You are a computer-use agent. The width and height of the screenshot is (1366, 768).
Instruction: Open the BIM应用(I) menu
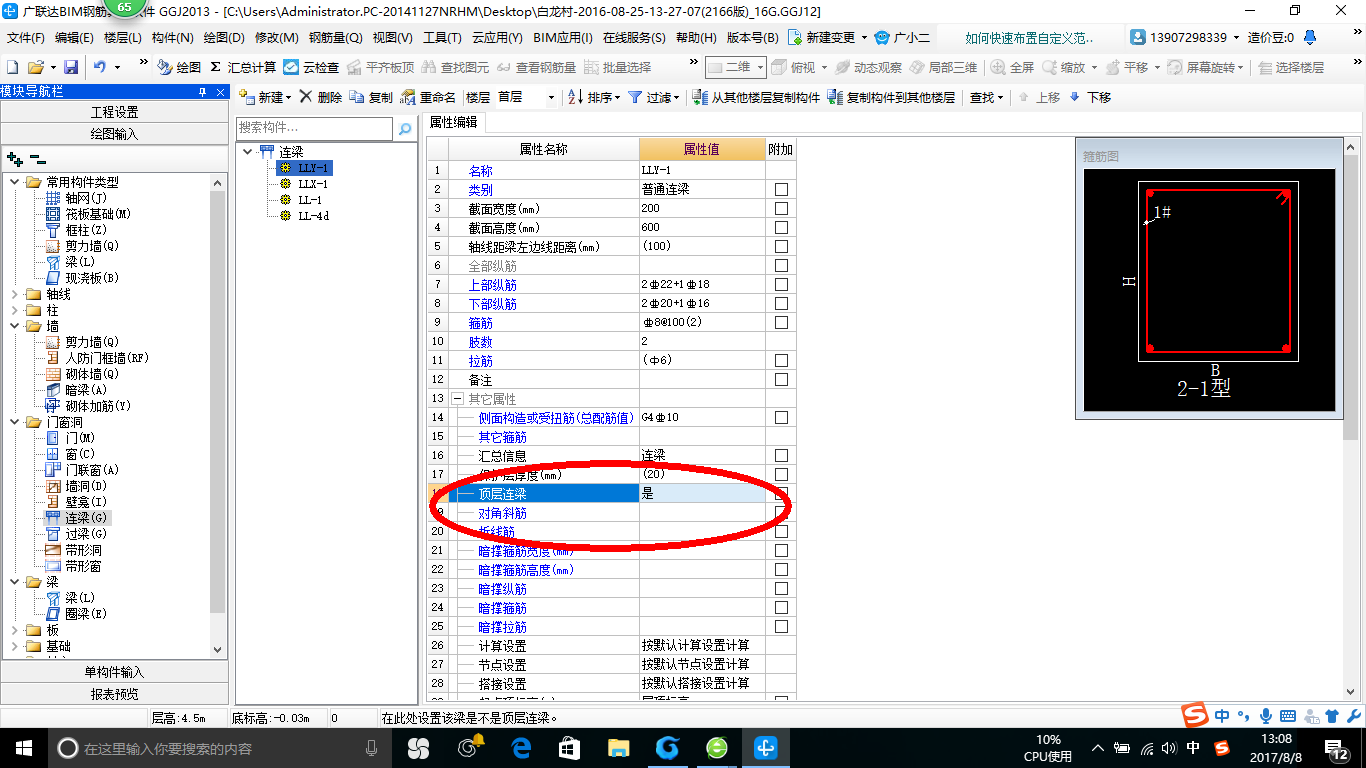563,38
